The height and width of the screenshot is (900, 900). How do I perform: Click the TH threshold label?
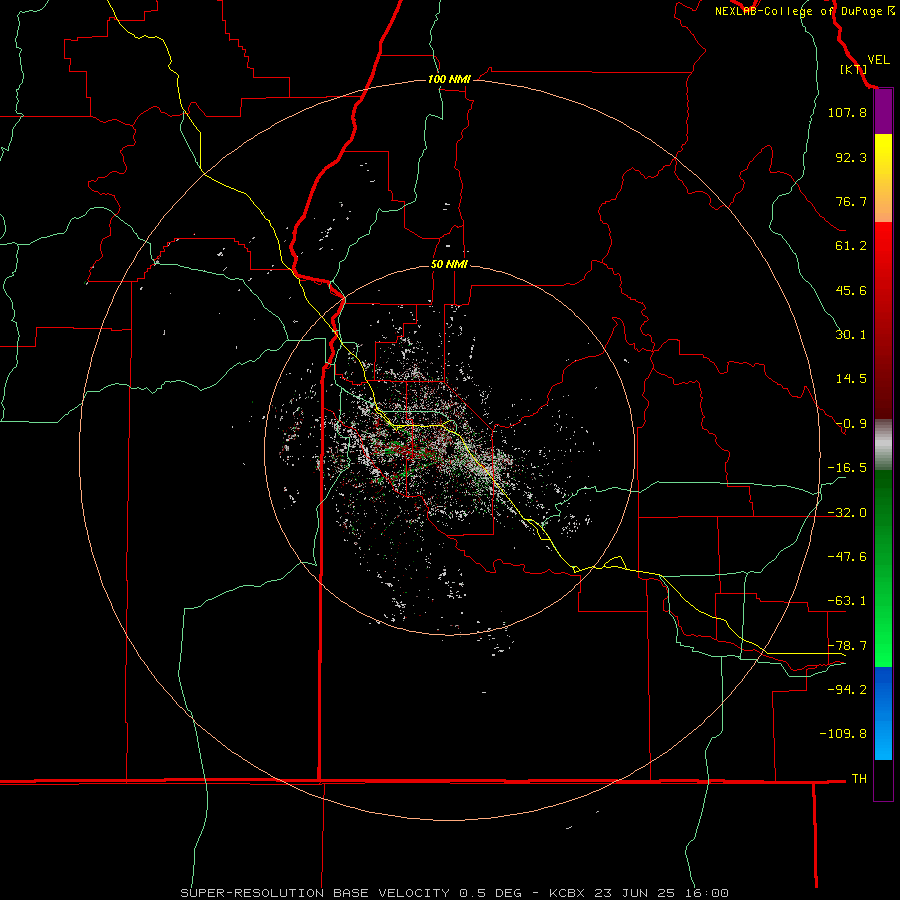point(859,779)
